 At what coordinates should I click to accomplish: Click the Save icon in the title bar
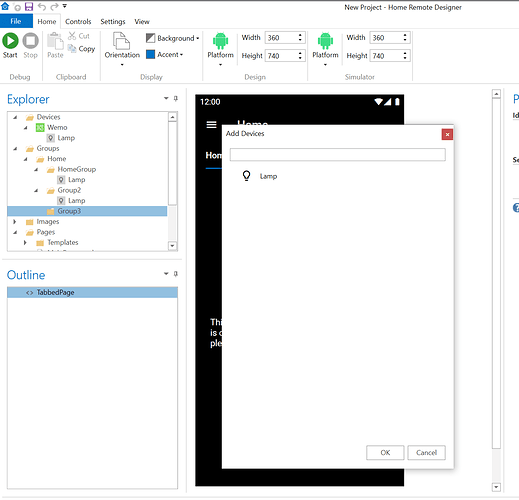(x=29, y=6)
